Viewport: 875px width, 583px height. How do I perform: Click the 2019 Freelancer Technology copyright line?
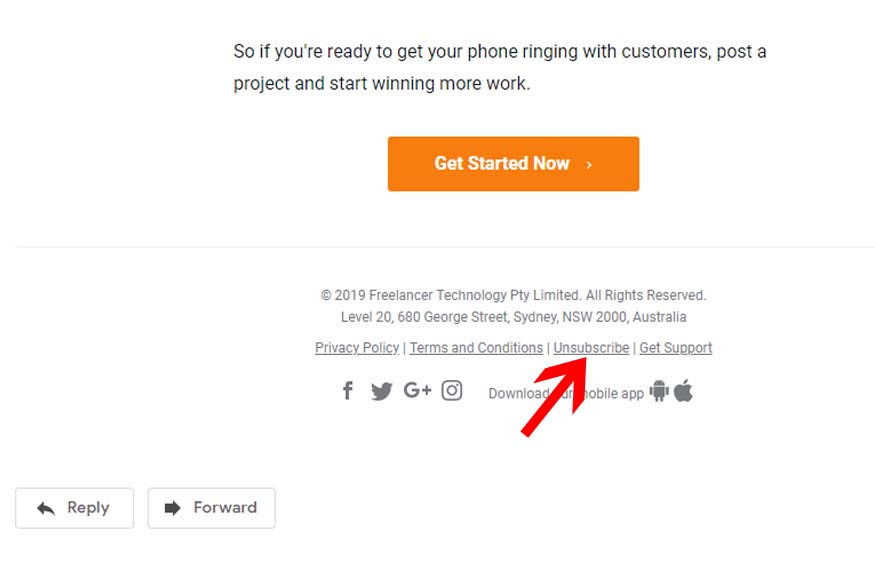coord(513,295)
